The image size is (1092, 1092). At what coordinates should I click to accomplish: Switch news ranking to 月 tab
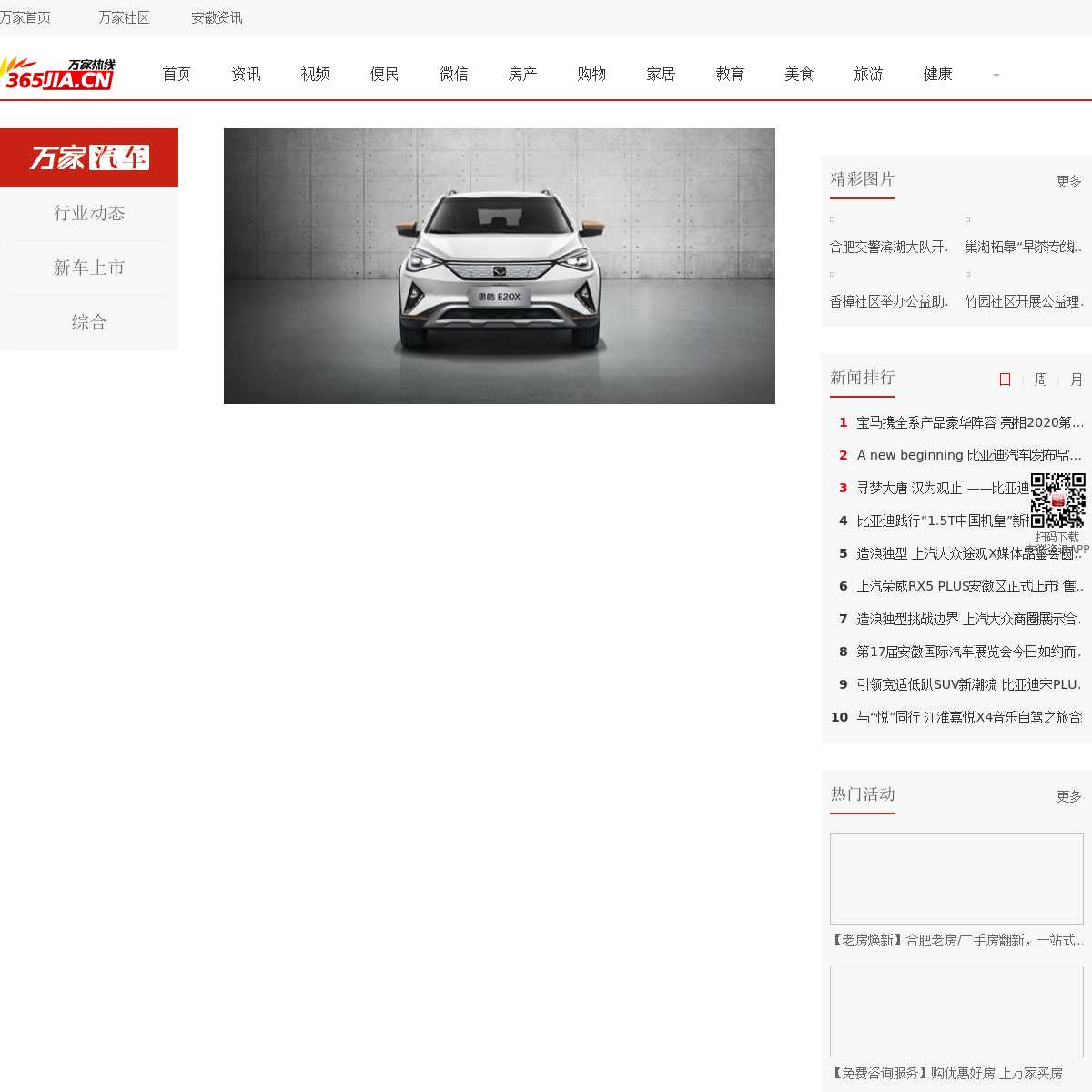pyautogui.click(x=1077, y=379)
